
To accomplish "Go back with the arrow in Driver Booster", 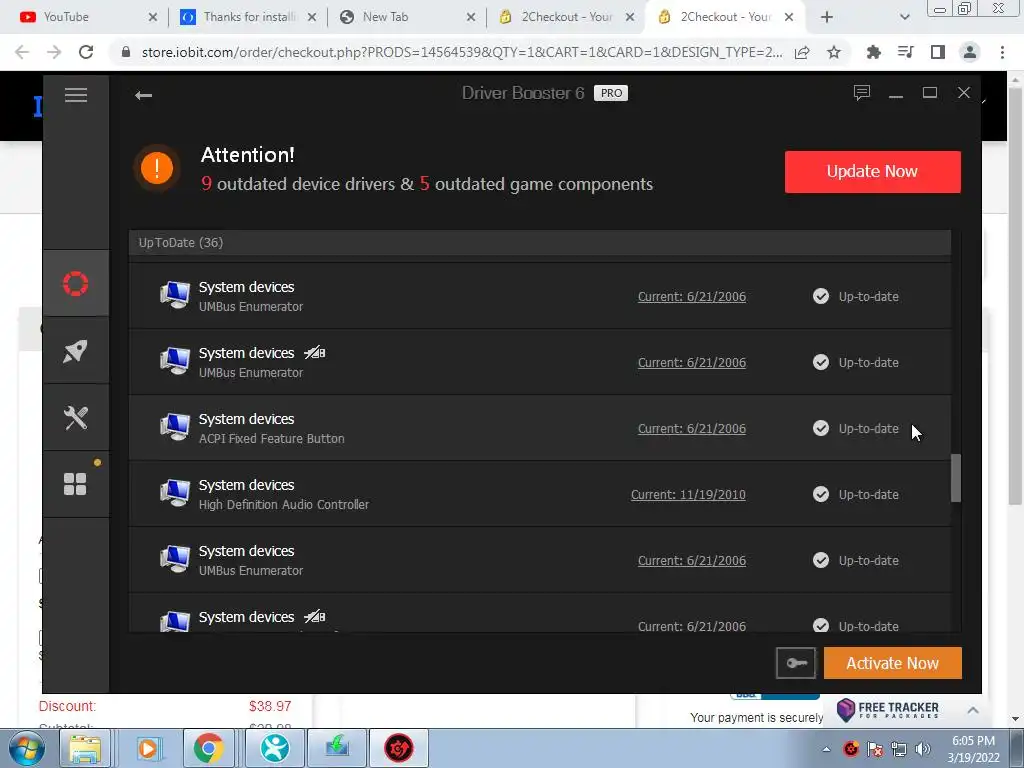I will [x=144, y=95].
